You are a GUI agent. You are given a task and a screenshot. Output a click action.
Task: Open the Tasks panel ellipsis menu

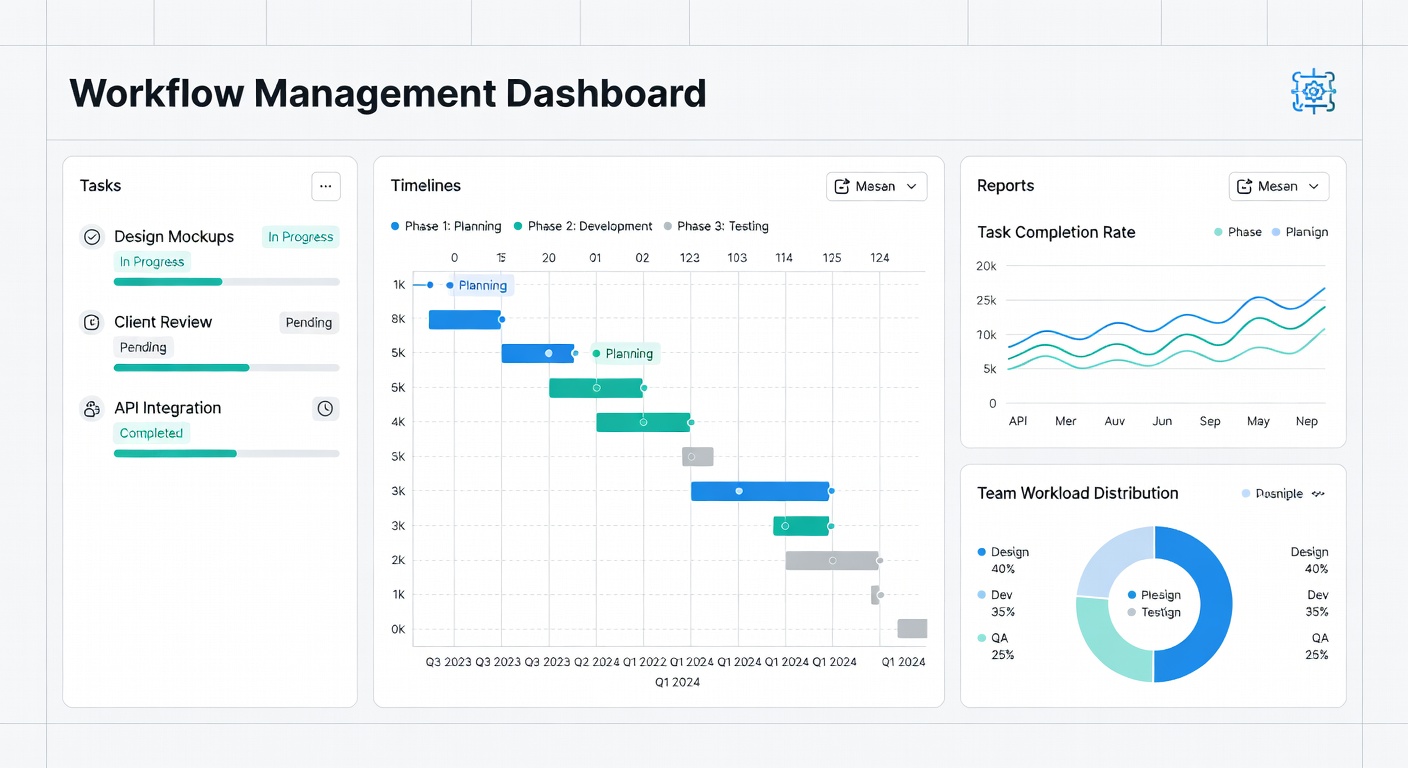pyautogui.click(x=326, y=186)
